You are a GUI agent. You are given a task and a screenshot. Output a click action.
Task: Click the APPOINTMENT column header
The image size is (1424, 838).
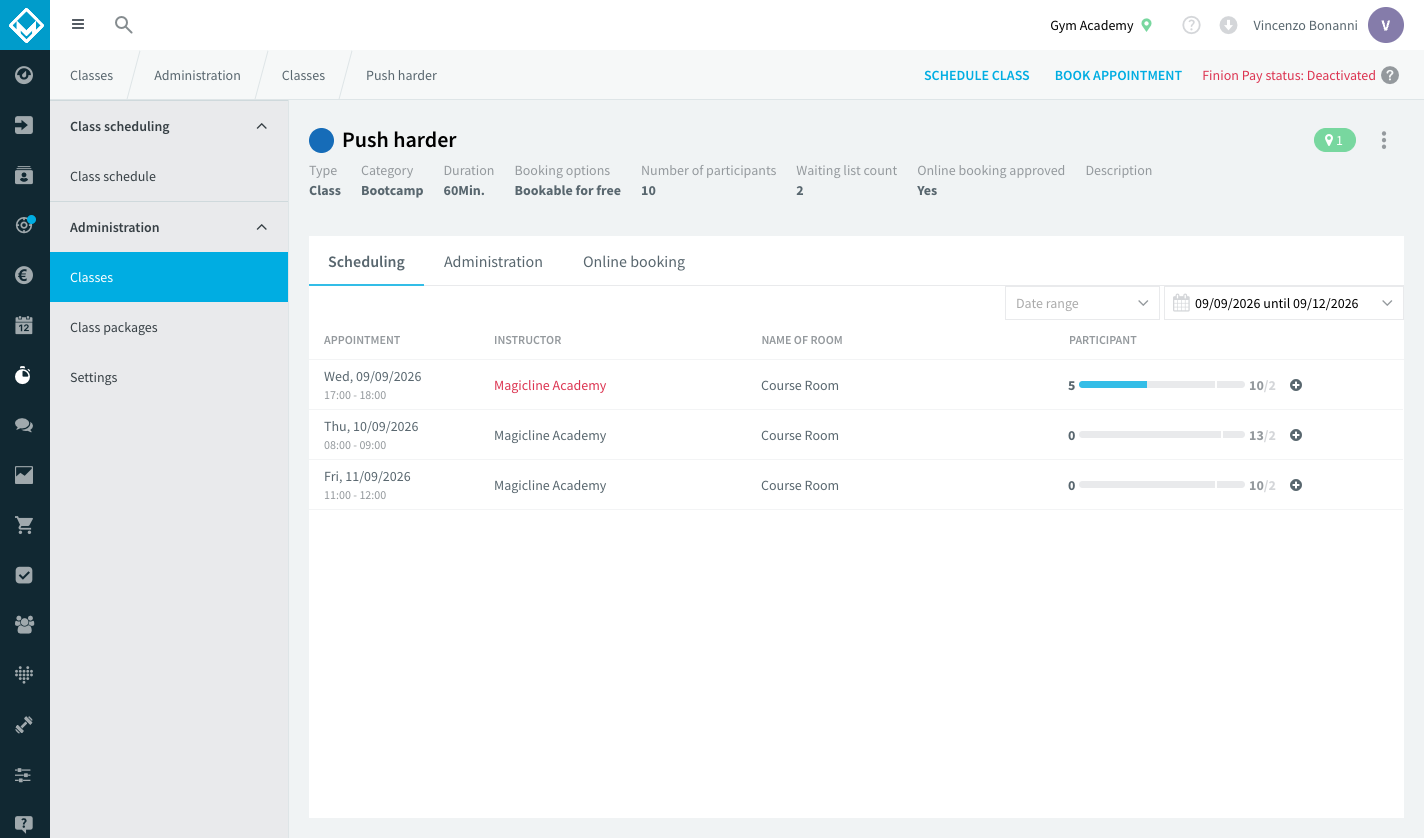tap(362, 340)
